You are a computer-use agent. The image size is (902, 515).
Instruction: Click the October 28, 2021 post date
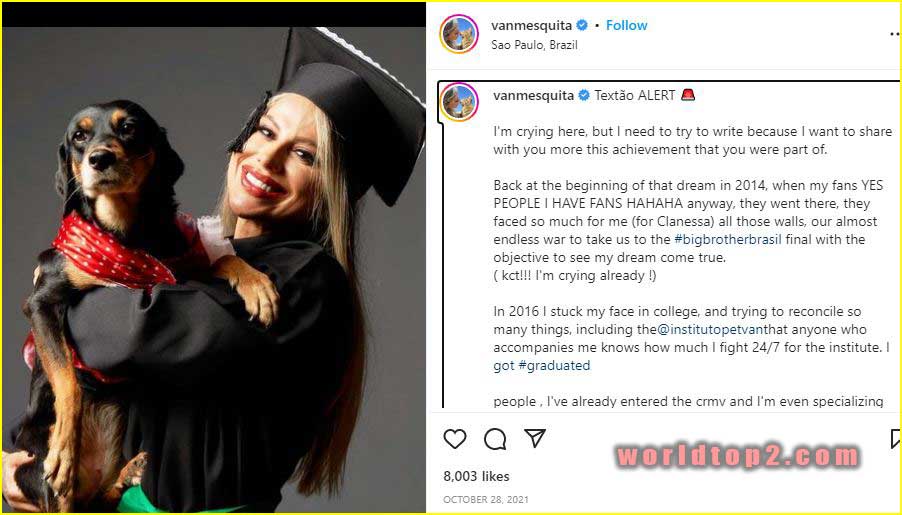485,499
